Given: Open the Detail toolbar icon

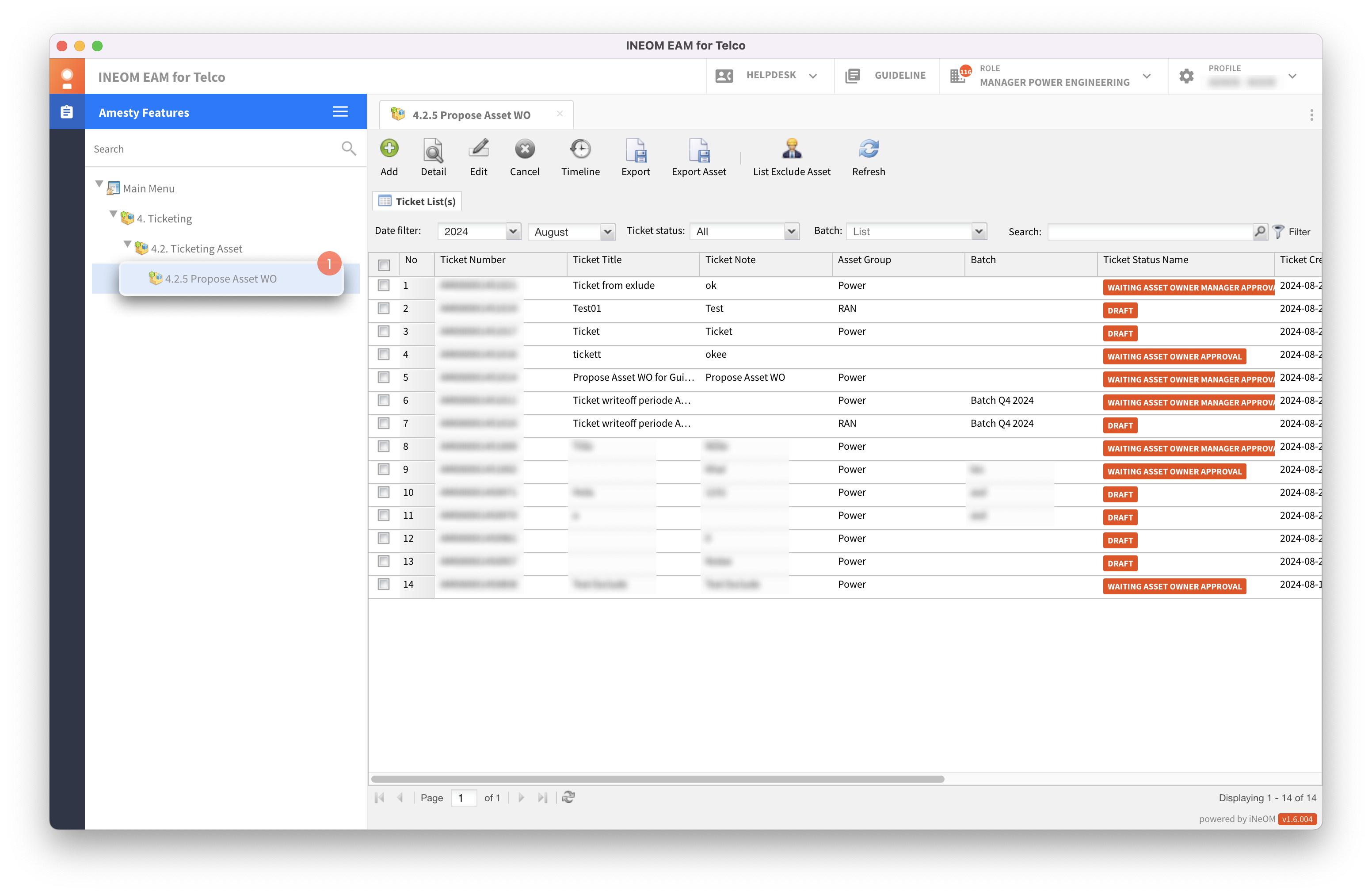Looking at the screenshot, I should 433,150.
